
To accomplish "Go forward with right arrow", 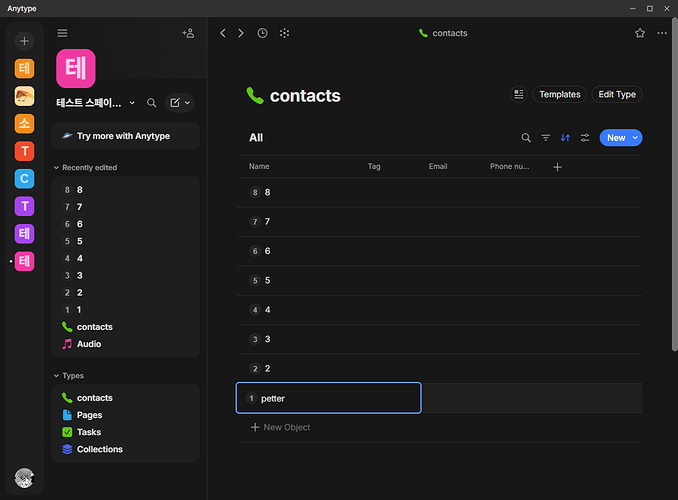I will tap(241, 33).
